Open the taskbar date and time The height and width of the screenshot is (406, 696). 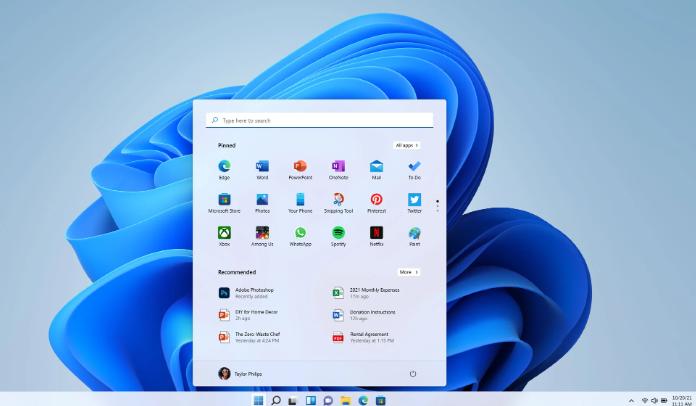coord(682,401)
